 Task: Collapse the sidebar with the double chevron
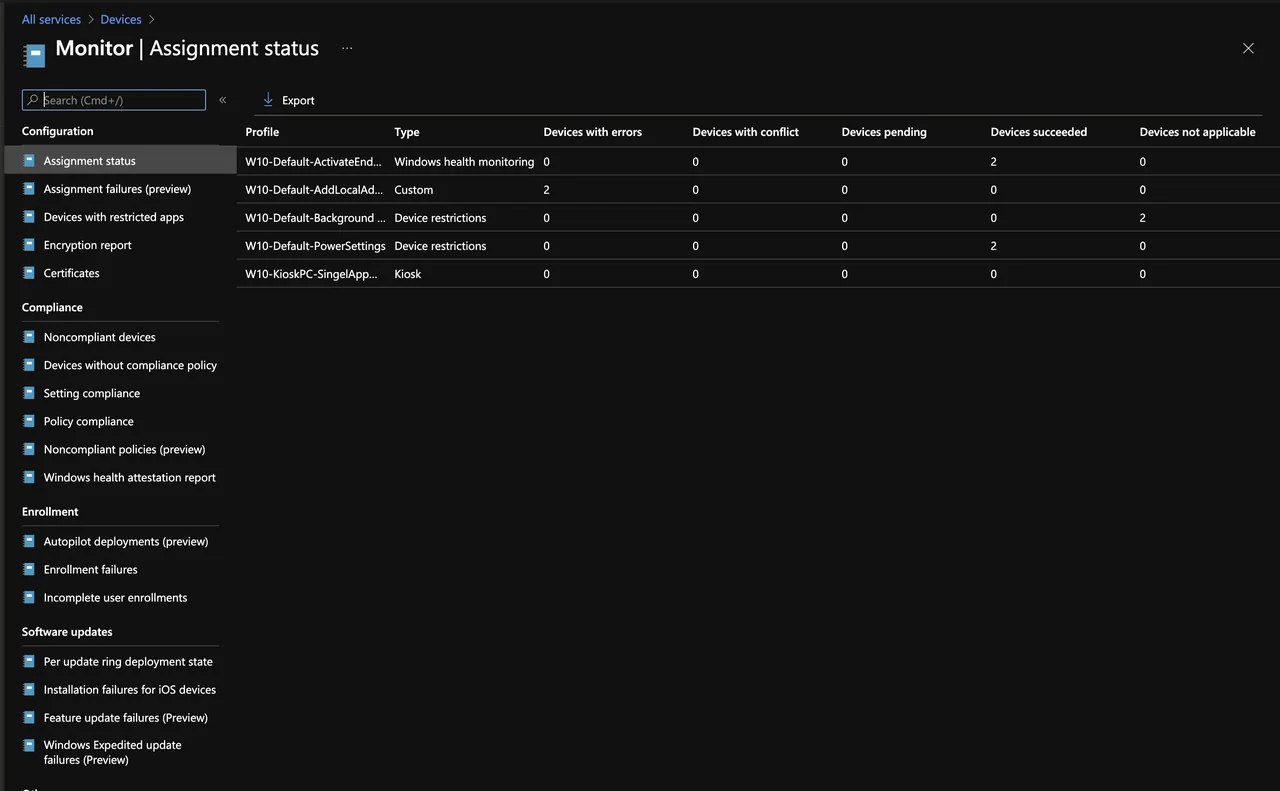pyautogui.click(x=223, y=100)
